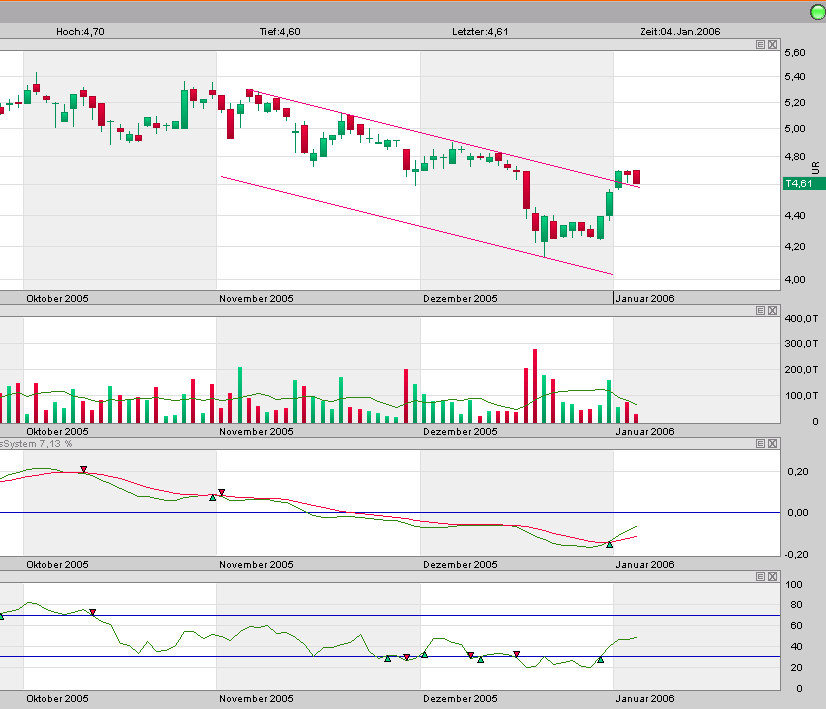The height and width of the screenshot is (709, 826).
Task: Close the volume chart panel
Action: coord(772,311)
